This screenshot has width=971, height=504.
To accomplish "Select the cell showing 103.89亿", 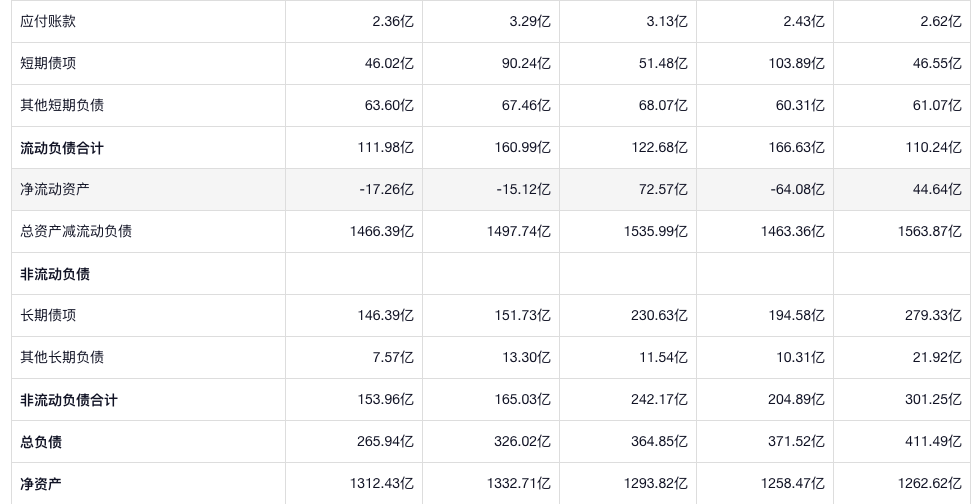I will point(795,63).
